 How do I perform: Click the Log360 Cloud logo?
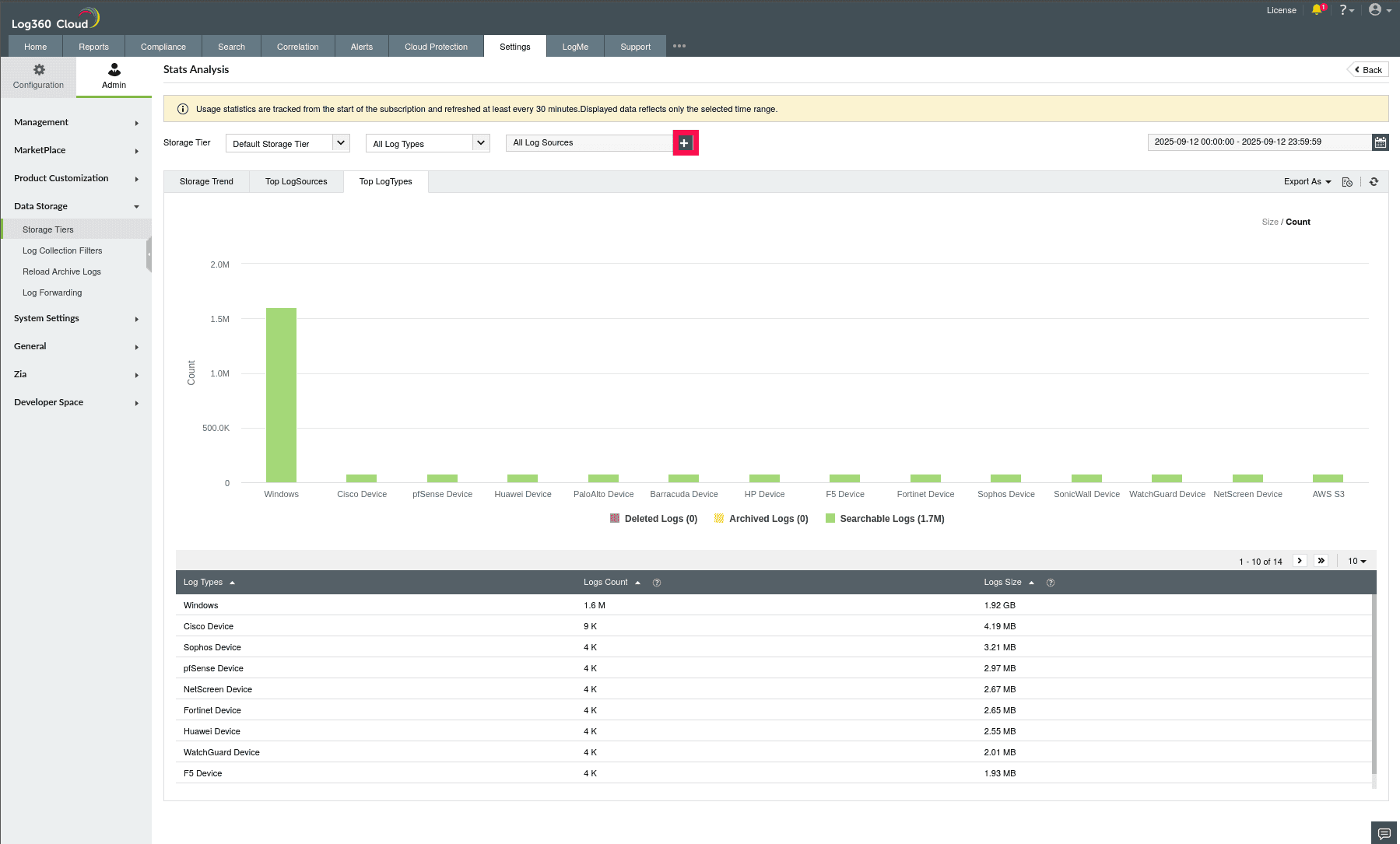54,19
